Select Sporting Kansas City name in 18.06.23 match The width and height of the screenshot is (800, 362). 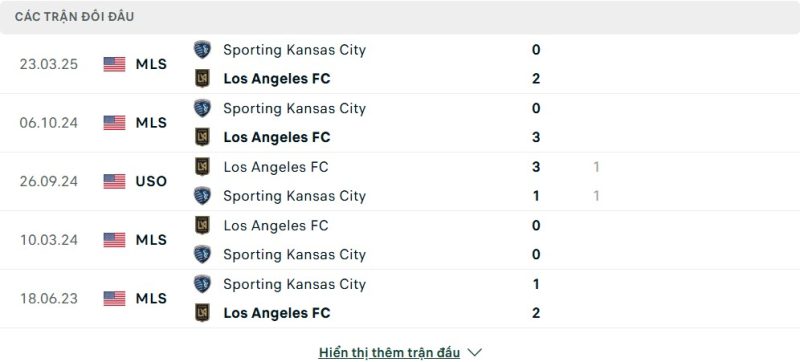coord(294,284)
